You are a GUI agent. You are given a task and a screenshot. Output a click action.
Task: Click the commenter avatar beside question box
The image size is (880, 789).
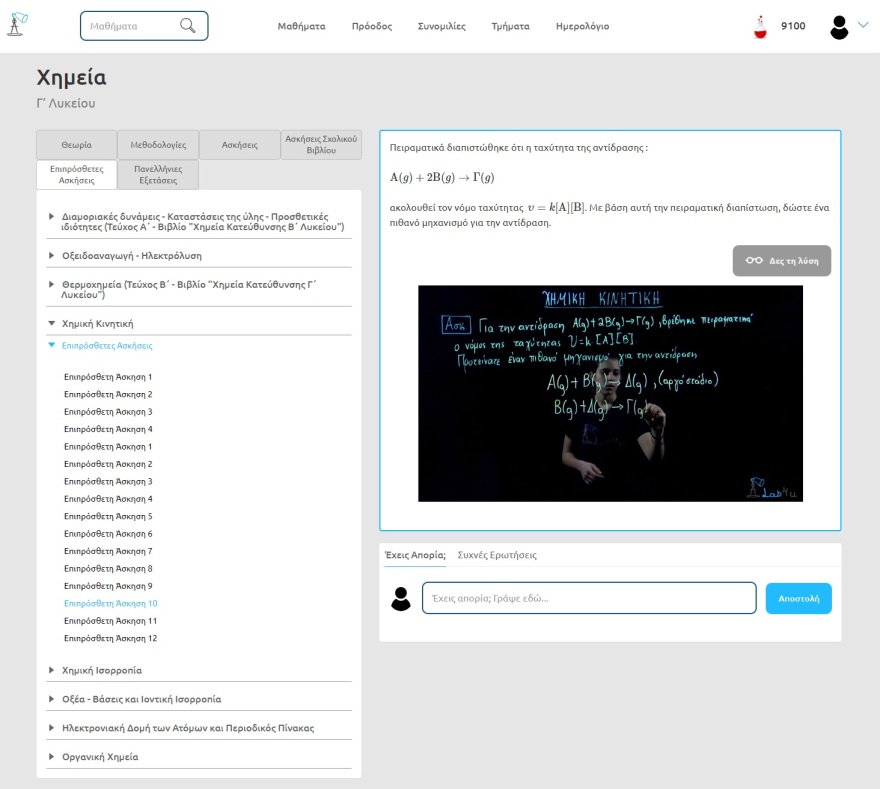pyautogui.click(x=401, y=598)
